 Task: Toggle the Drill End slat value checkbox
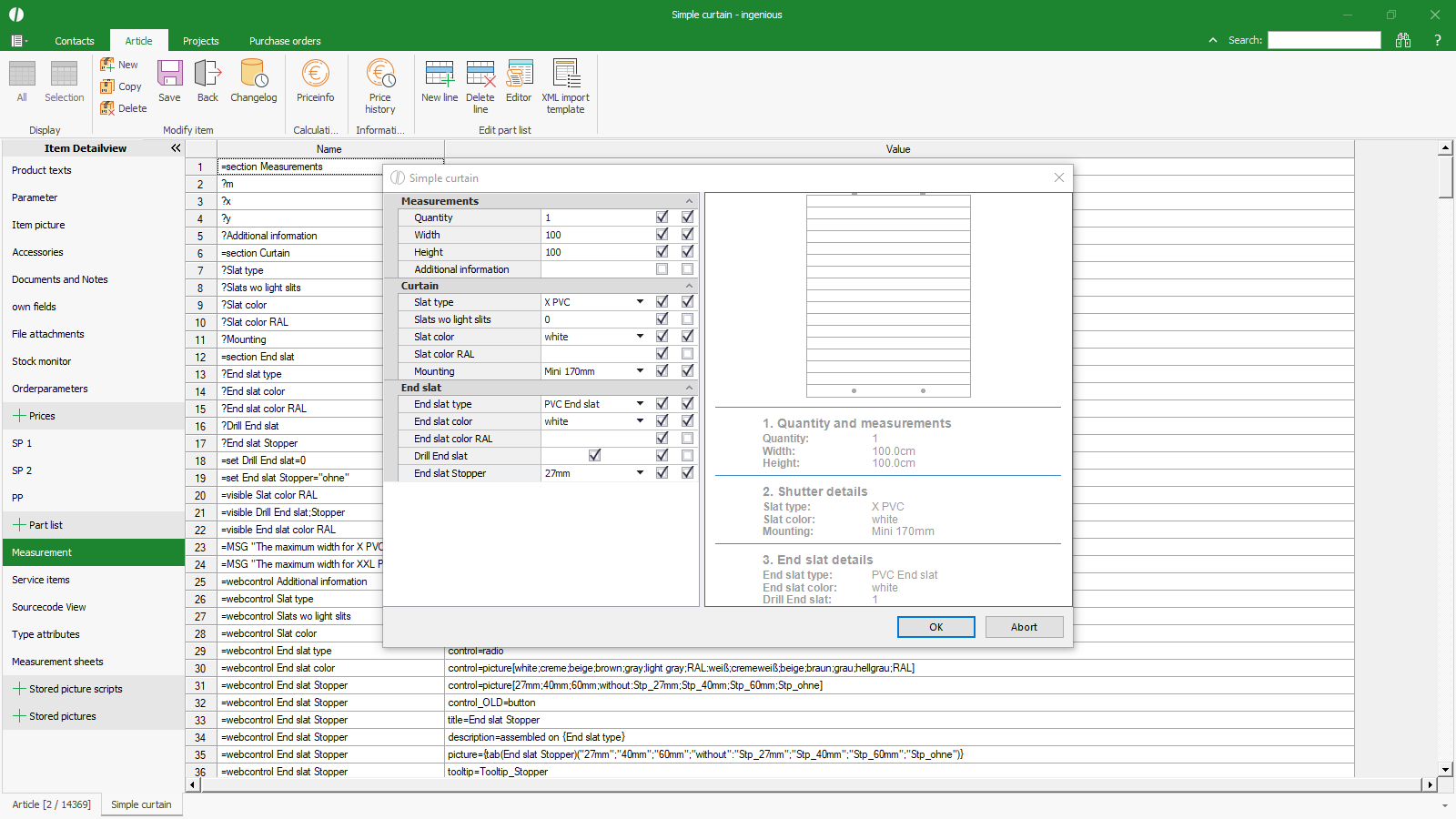click(x=595, y=456)
